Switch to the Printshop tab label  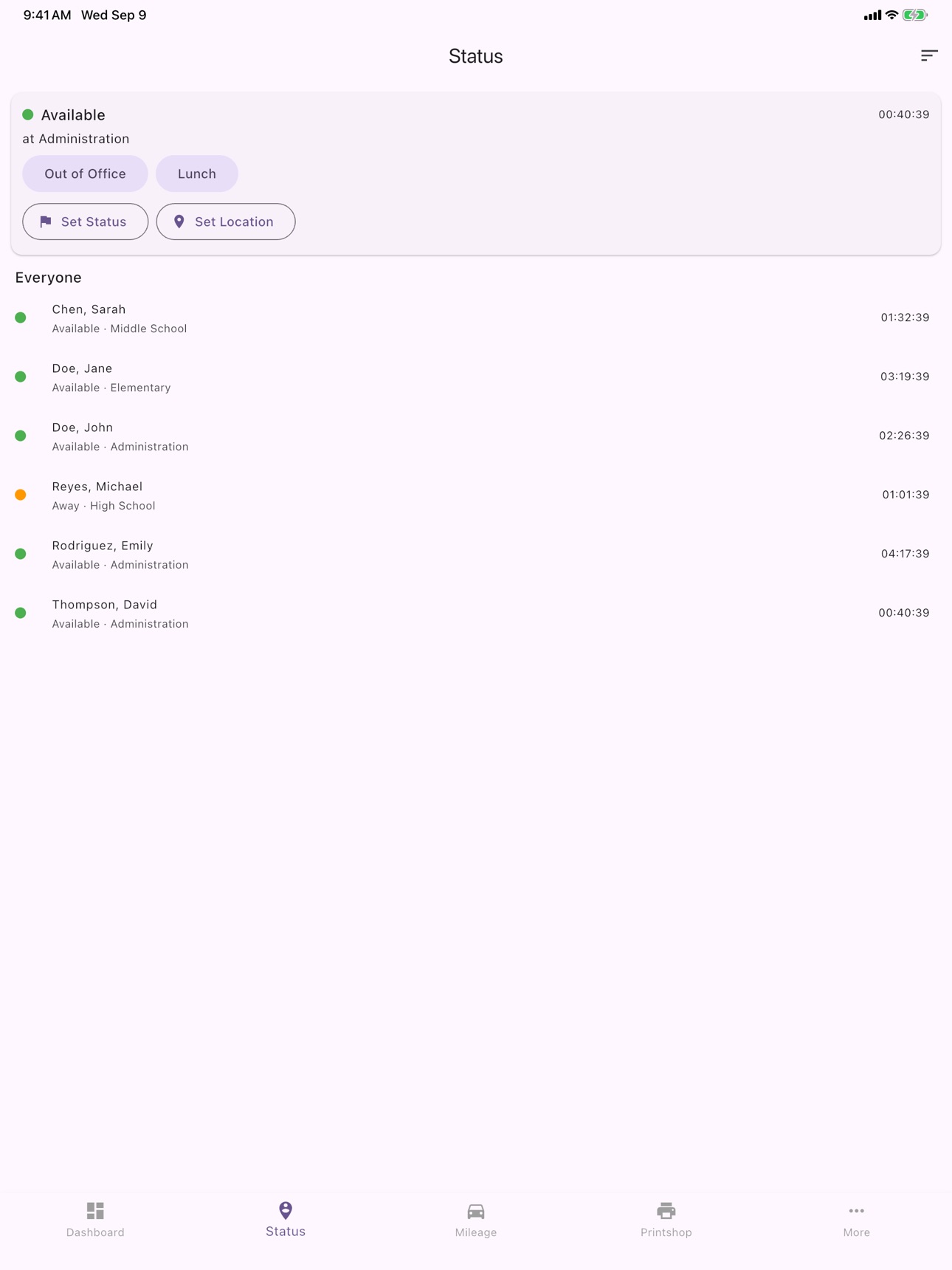(666, 1232)
